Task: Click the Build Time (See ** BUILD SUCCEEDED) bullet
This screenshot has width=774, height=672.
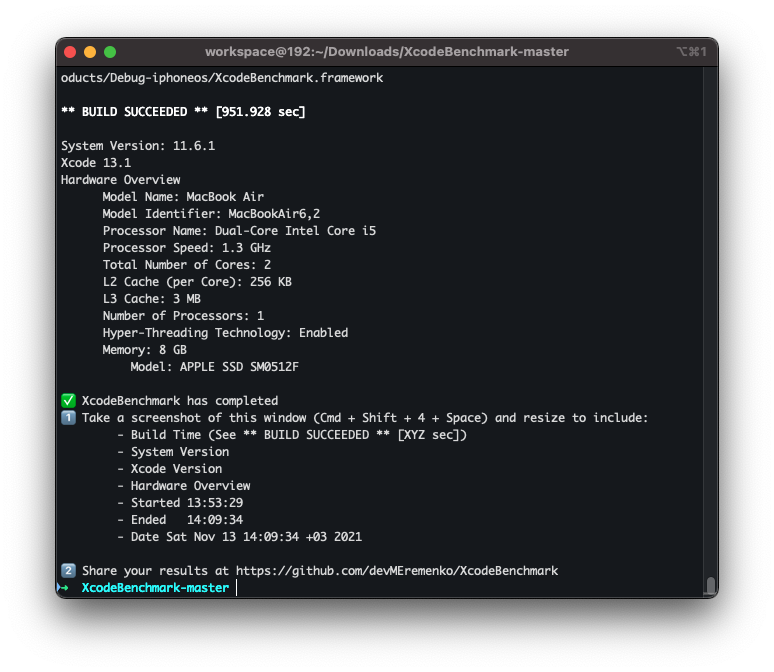Action: click(x=292, y=435)
